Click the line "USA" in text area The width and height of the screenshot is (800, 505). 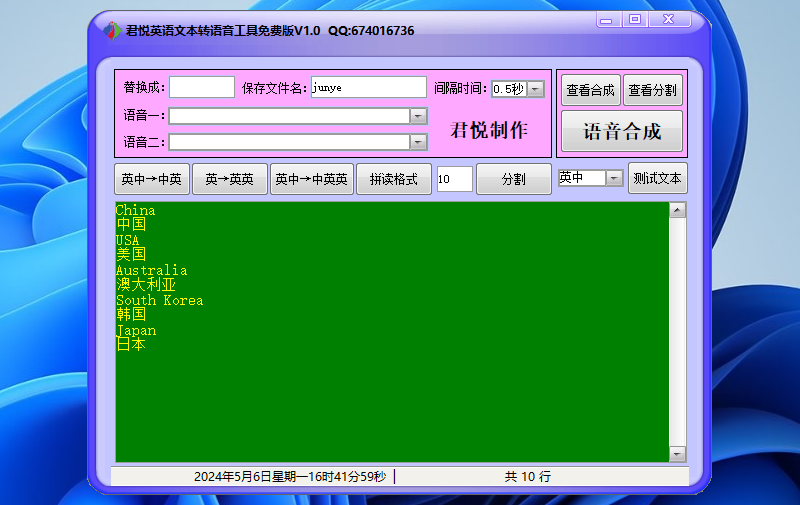point(128,240)
